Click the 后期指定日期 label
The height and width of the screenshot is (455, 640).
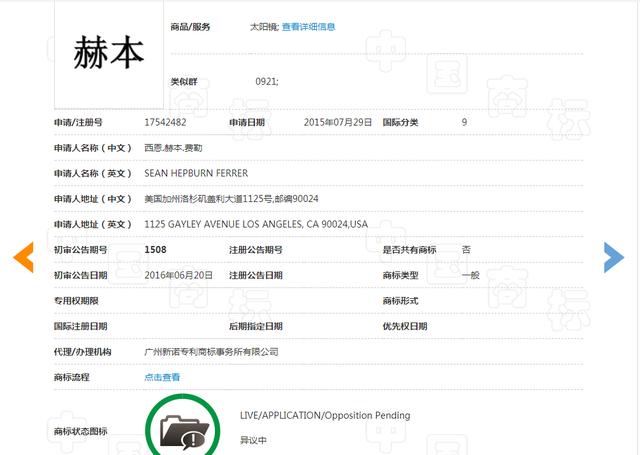click(256, 326)
